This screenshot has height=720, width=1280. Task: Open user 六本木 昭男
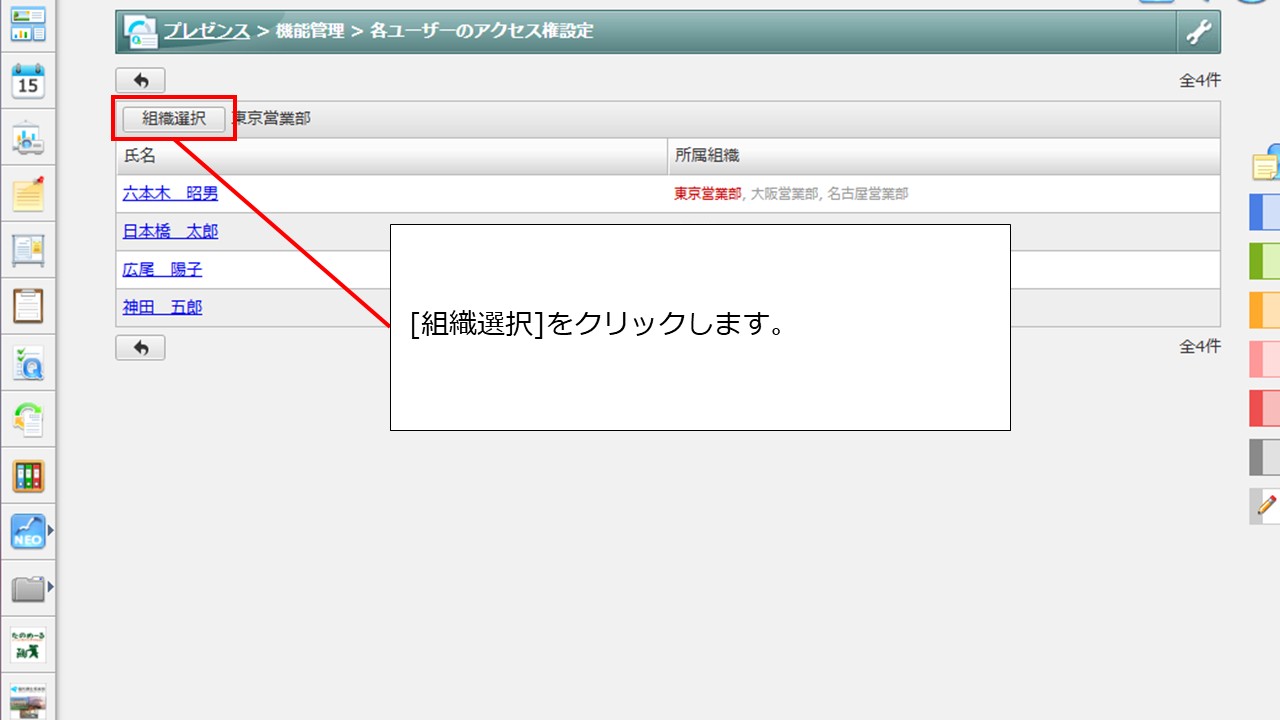(x=170, y=194)
